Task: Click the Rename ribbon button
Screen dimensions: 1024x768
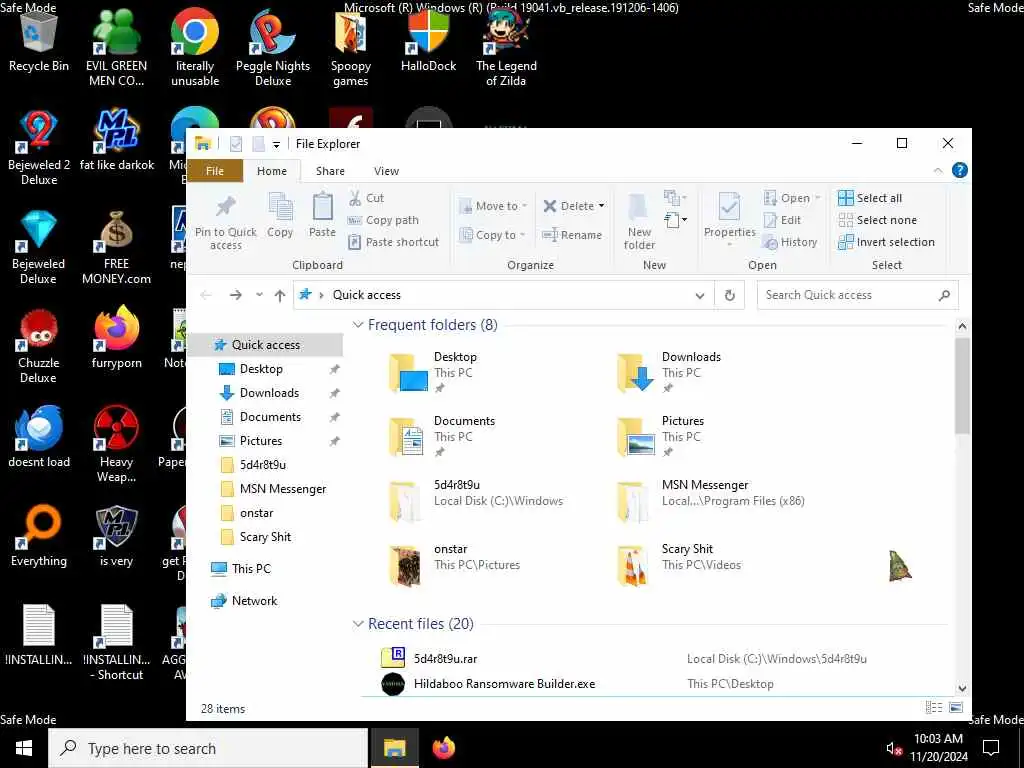Action: point(573,235)
